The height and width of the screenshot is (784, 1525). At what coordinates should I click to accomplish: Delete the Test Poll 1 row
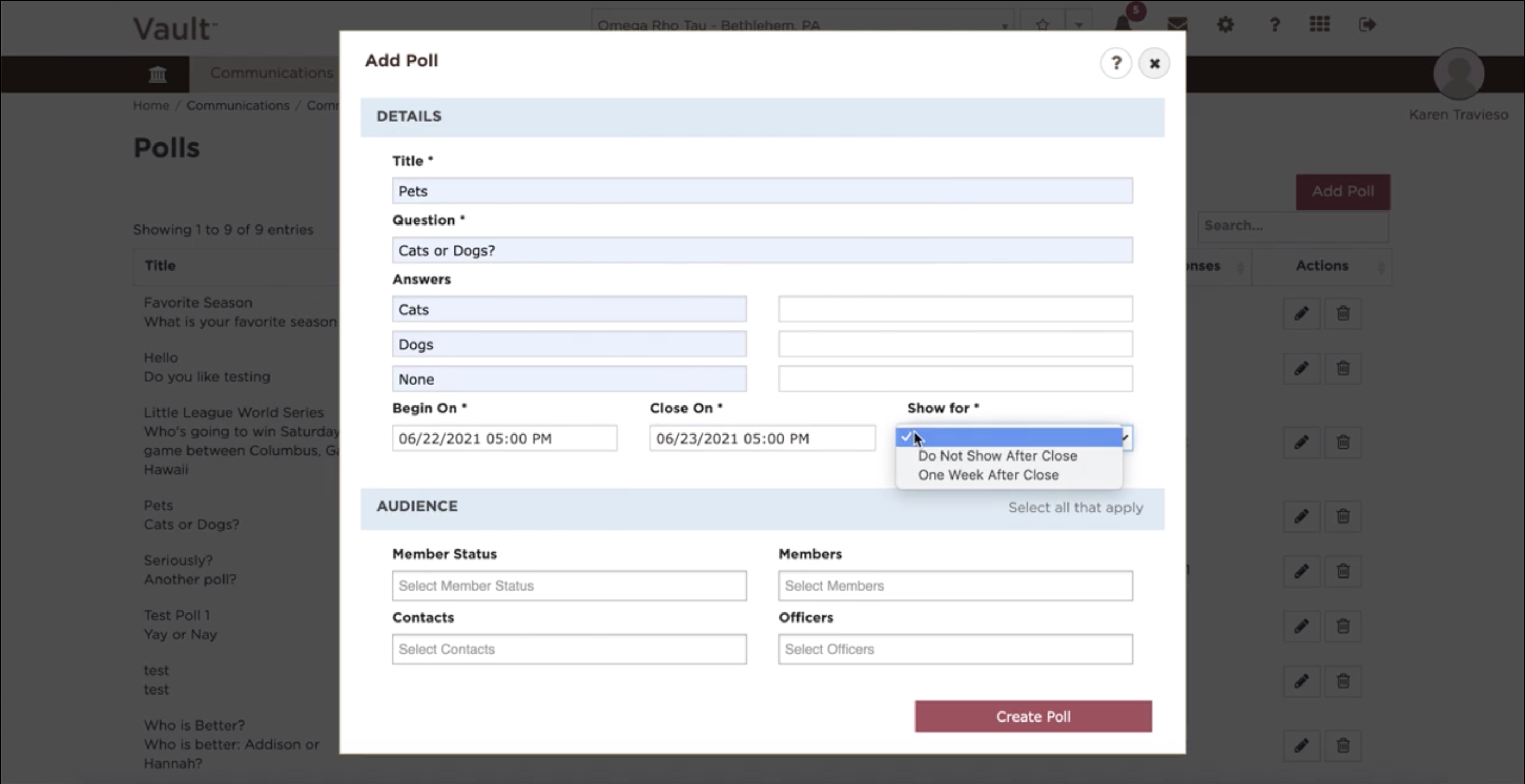pos(1343,626)
